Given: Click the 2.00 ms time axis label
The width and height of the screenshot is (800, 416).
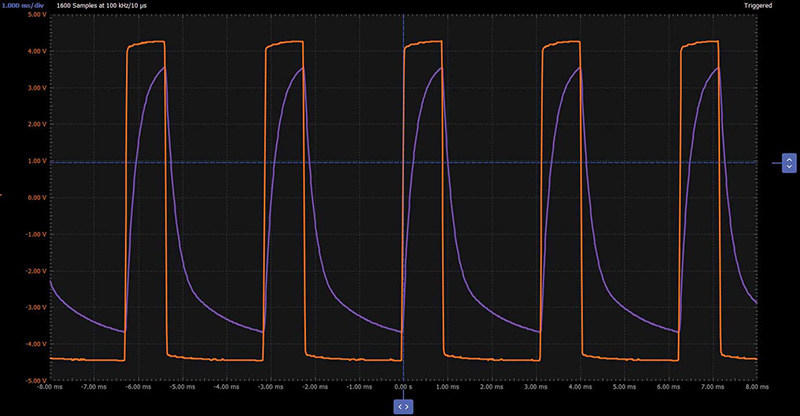Looking at the screenshot, I should point(492,387).
